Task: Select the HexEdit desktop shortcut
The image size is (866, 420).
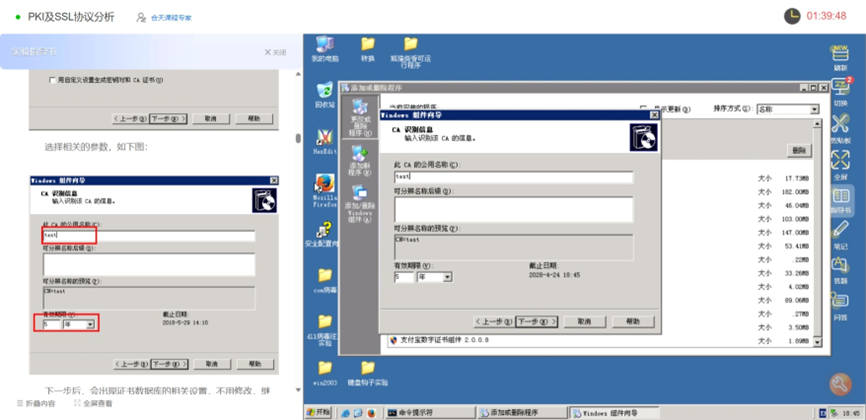Action: coord(325,141)
